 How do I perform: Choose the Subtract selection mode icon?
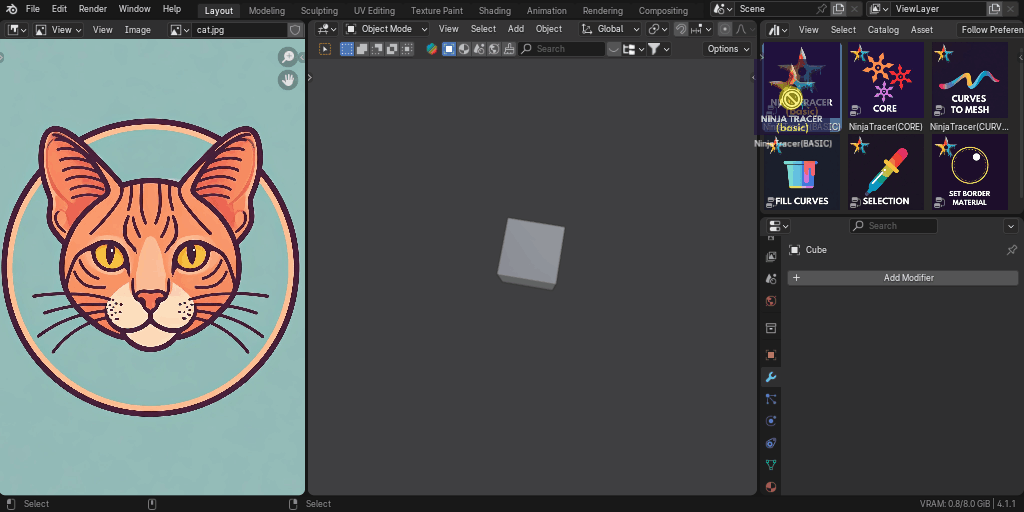(377, 49)
